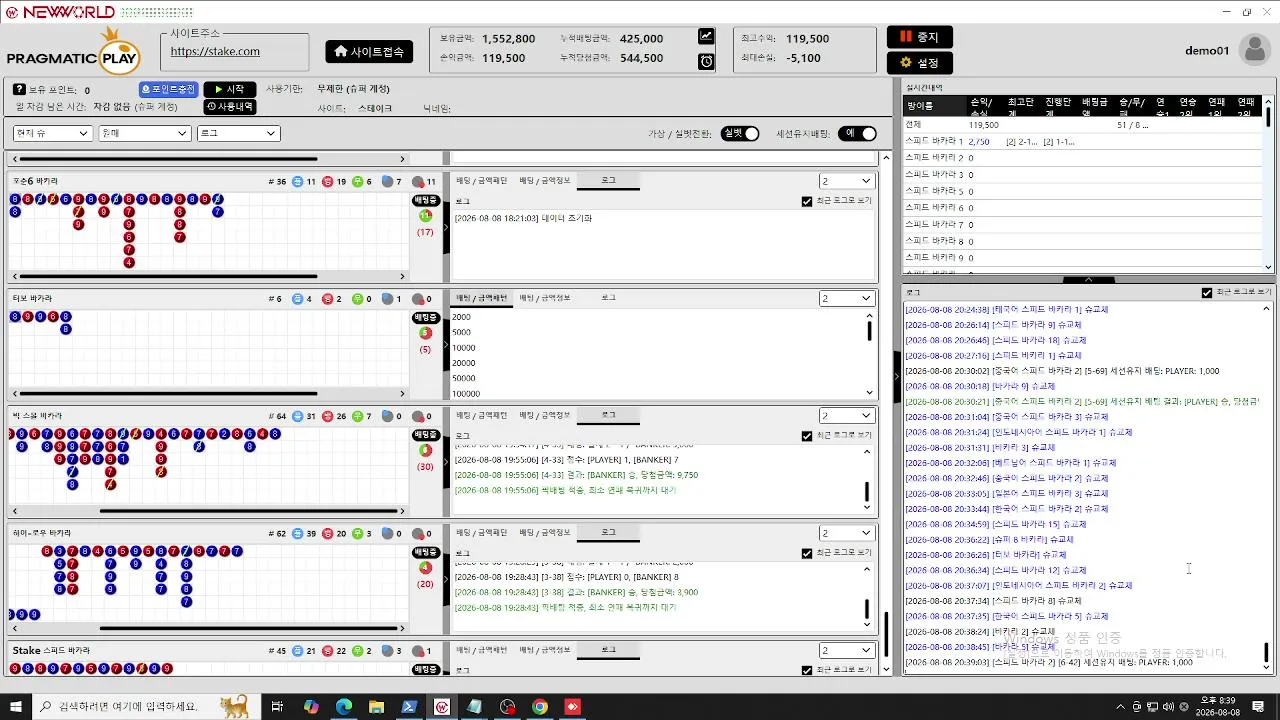Image resolution: width=1280 pixels, height=720 pixels.
Task: Select the 스피드 바카라 1 row in 실시간내역
Action: [x=1083, y=142]
